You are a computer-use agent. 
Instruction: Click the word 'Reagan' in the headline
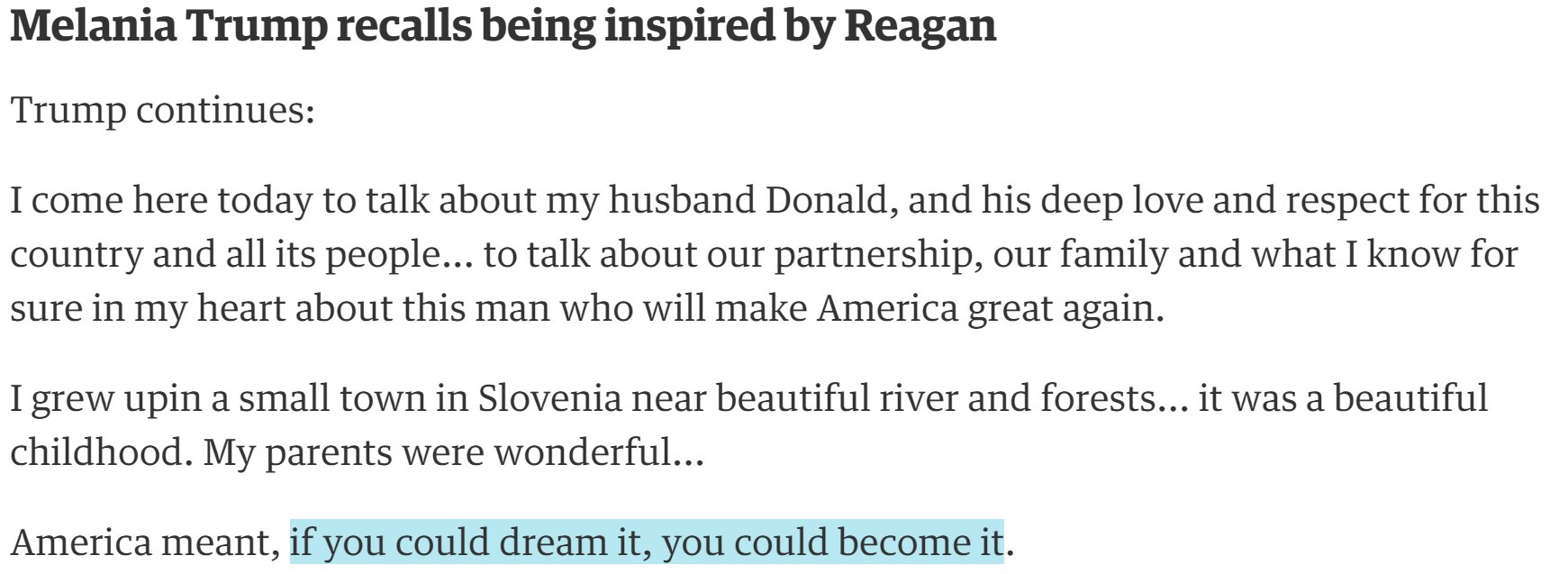pos(920,27)
